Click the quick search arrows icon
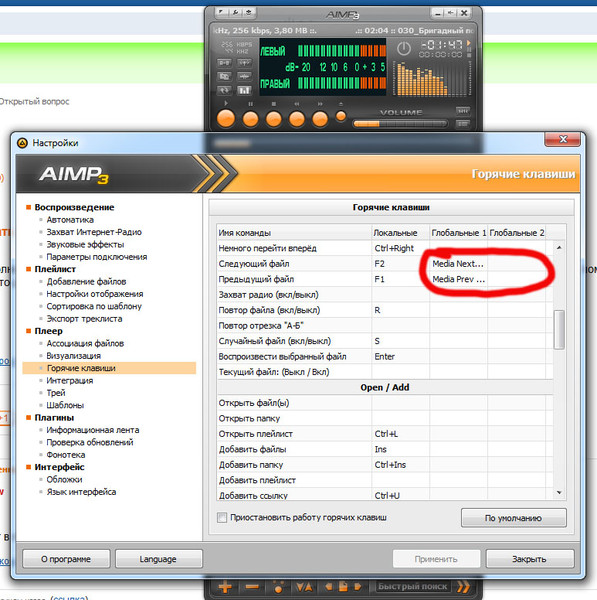Viewport: 597px width, 600px height. click(x=463, y=587)
